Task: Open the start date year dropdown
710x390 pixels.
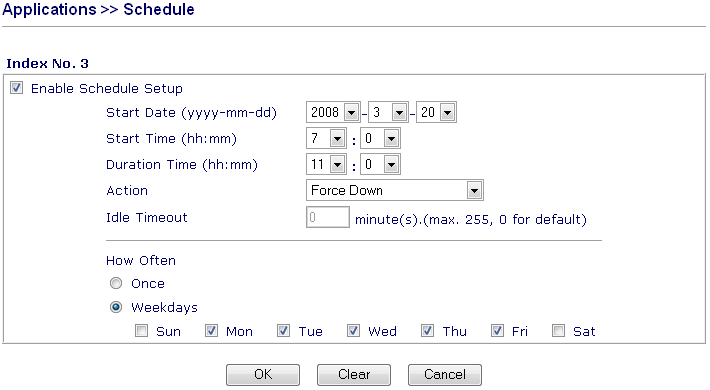Action: [333, 112]
